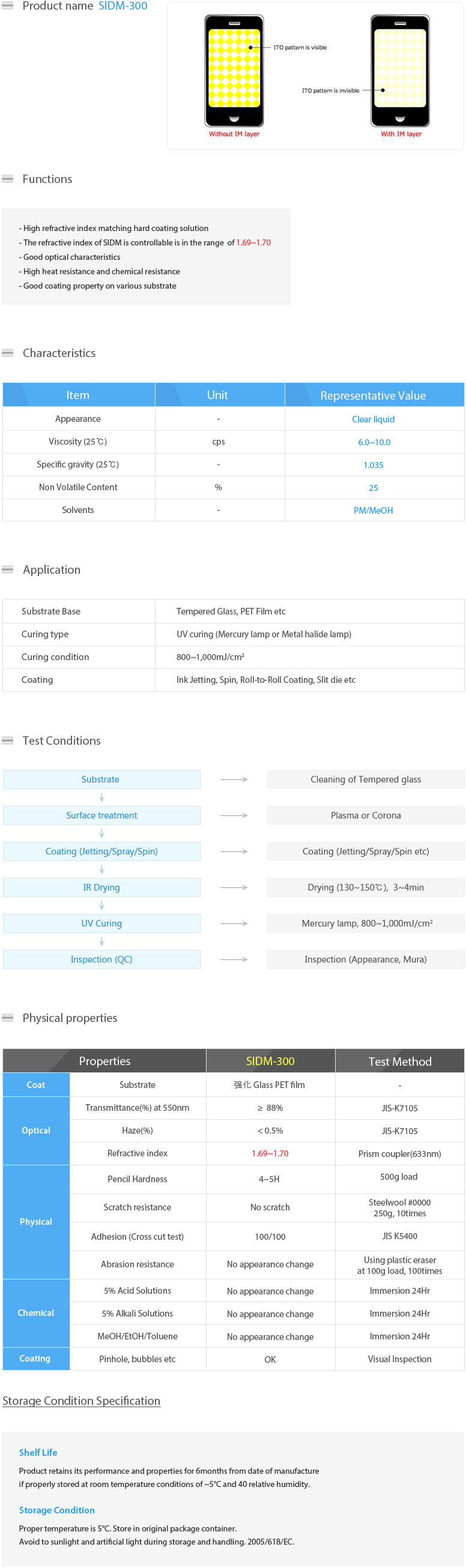Screen dimensions: 466x1568
Task: Click the 'Chemical' category cell
Action: click(x=36, y=1314)
